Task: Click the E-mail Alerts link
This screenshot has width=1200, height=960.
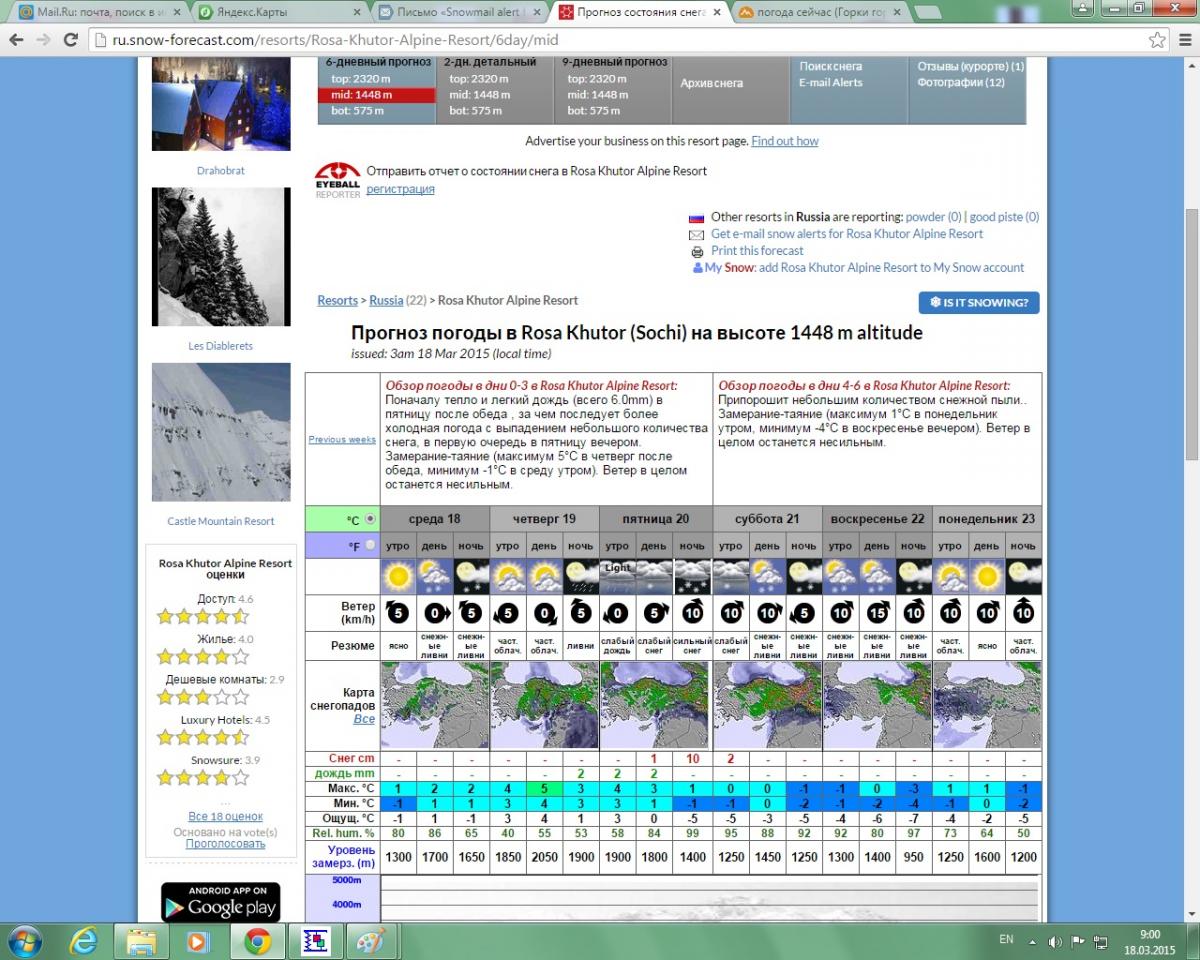Action: click(x=830, y=82)
